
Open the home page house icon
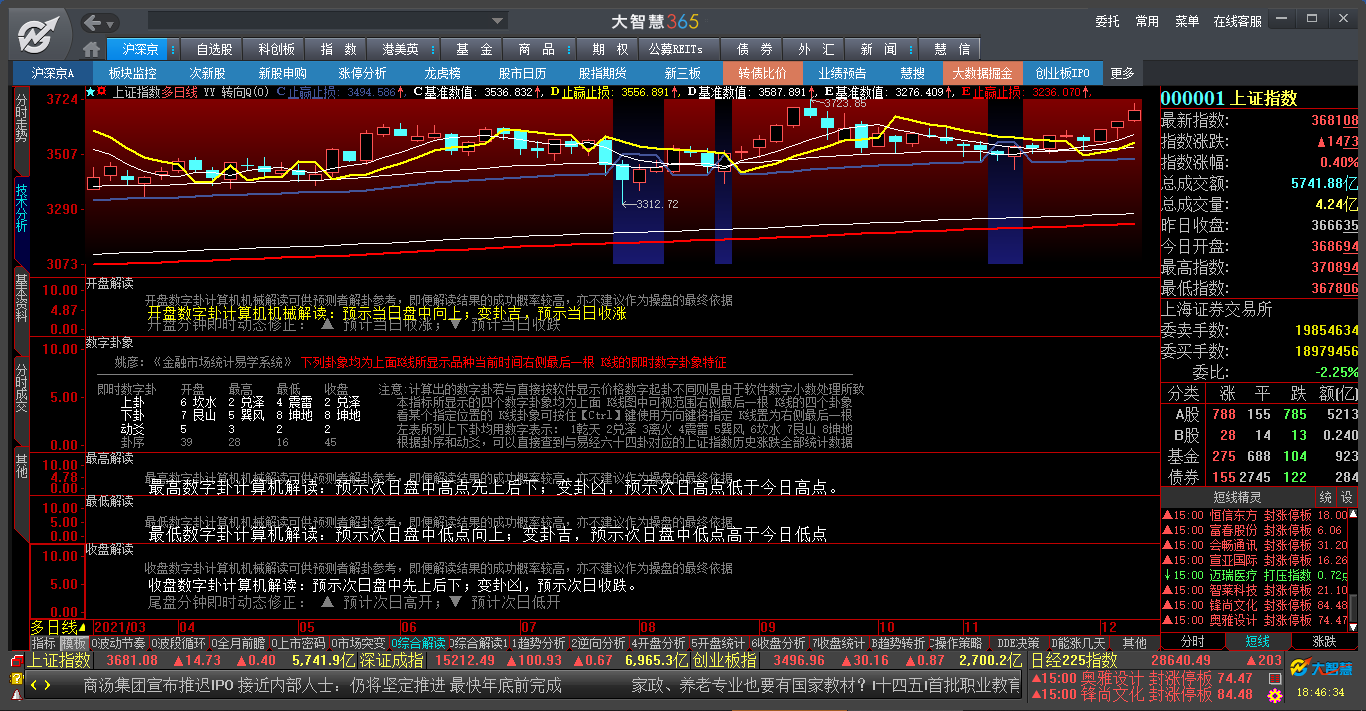point(92,49)
